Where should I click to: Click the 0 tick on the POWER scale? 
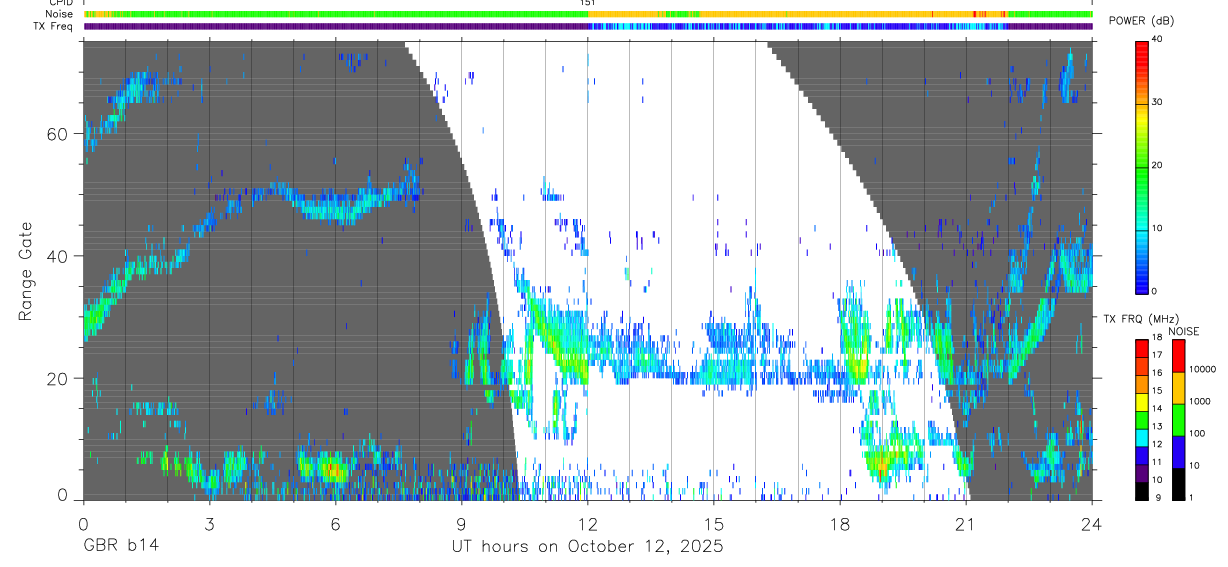(x=1156, y=291)
